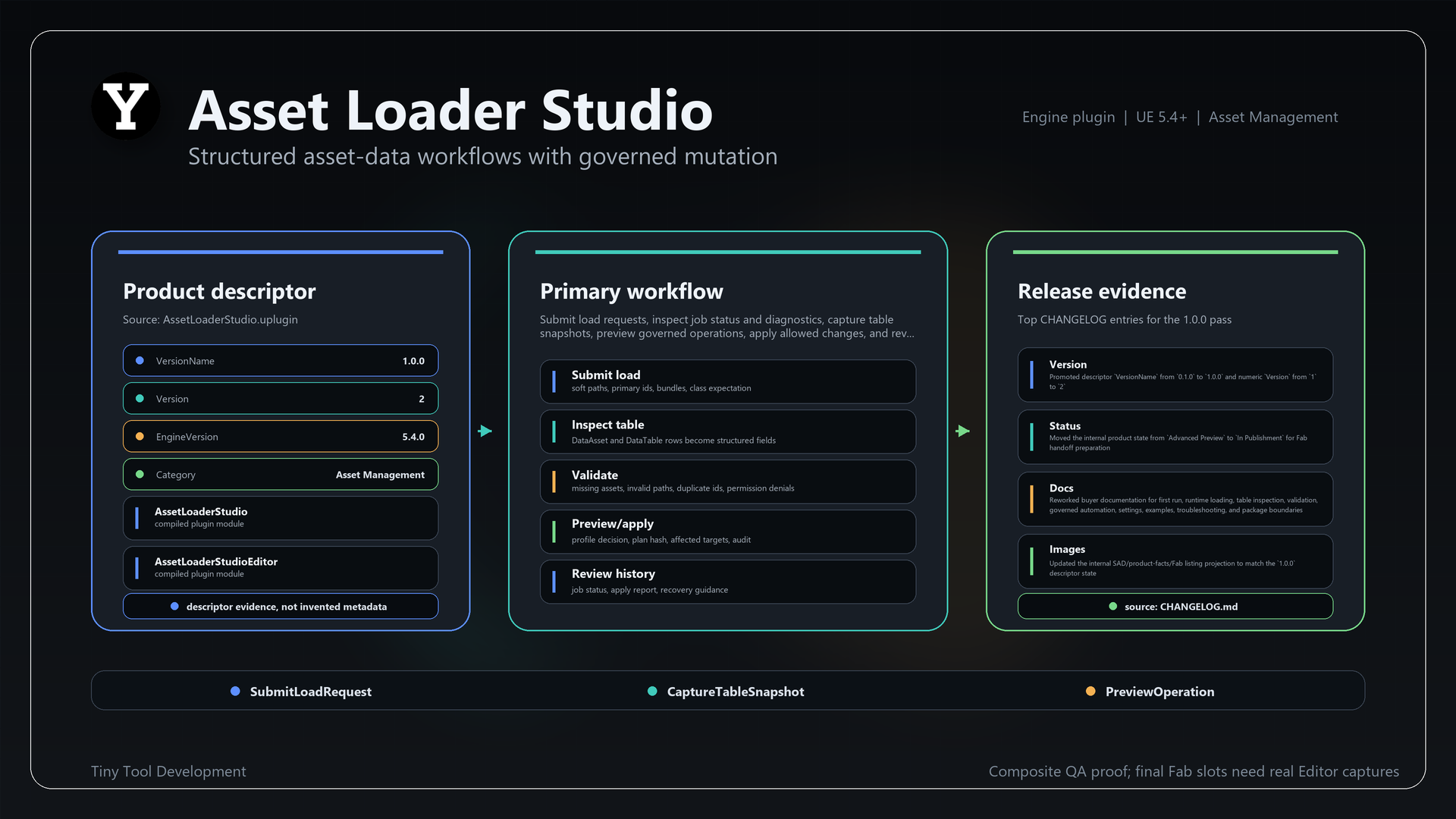
Task: Click the tagline 'Structured asset-data workflows with governed mutation'
Action: click(482, 156)
